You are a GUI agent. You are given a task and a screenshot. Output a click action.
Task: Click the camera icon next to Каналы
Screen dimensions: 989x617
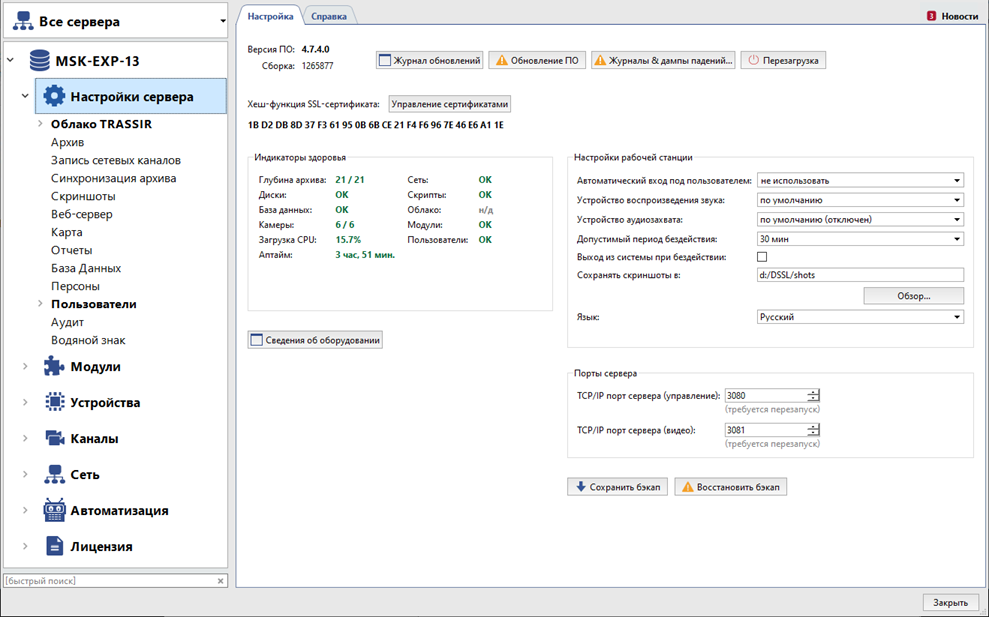point(54,439)
